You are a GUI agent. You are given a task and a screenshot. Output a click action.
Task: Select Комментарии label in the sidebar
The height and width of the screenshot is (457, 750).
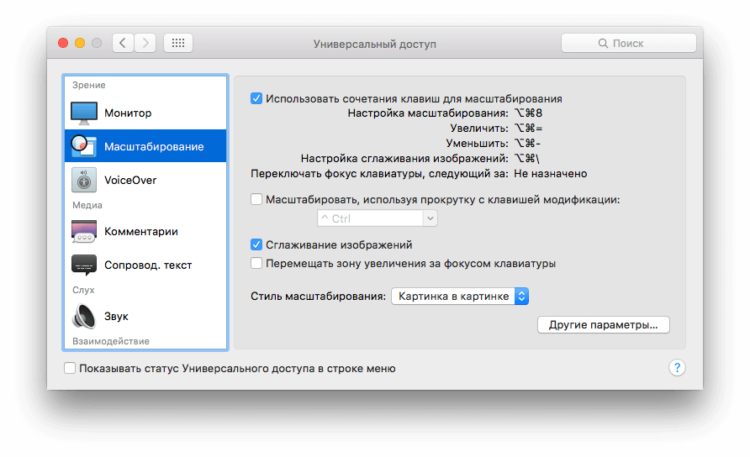[x=141, y=232]
